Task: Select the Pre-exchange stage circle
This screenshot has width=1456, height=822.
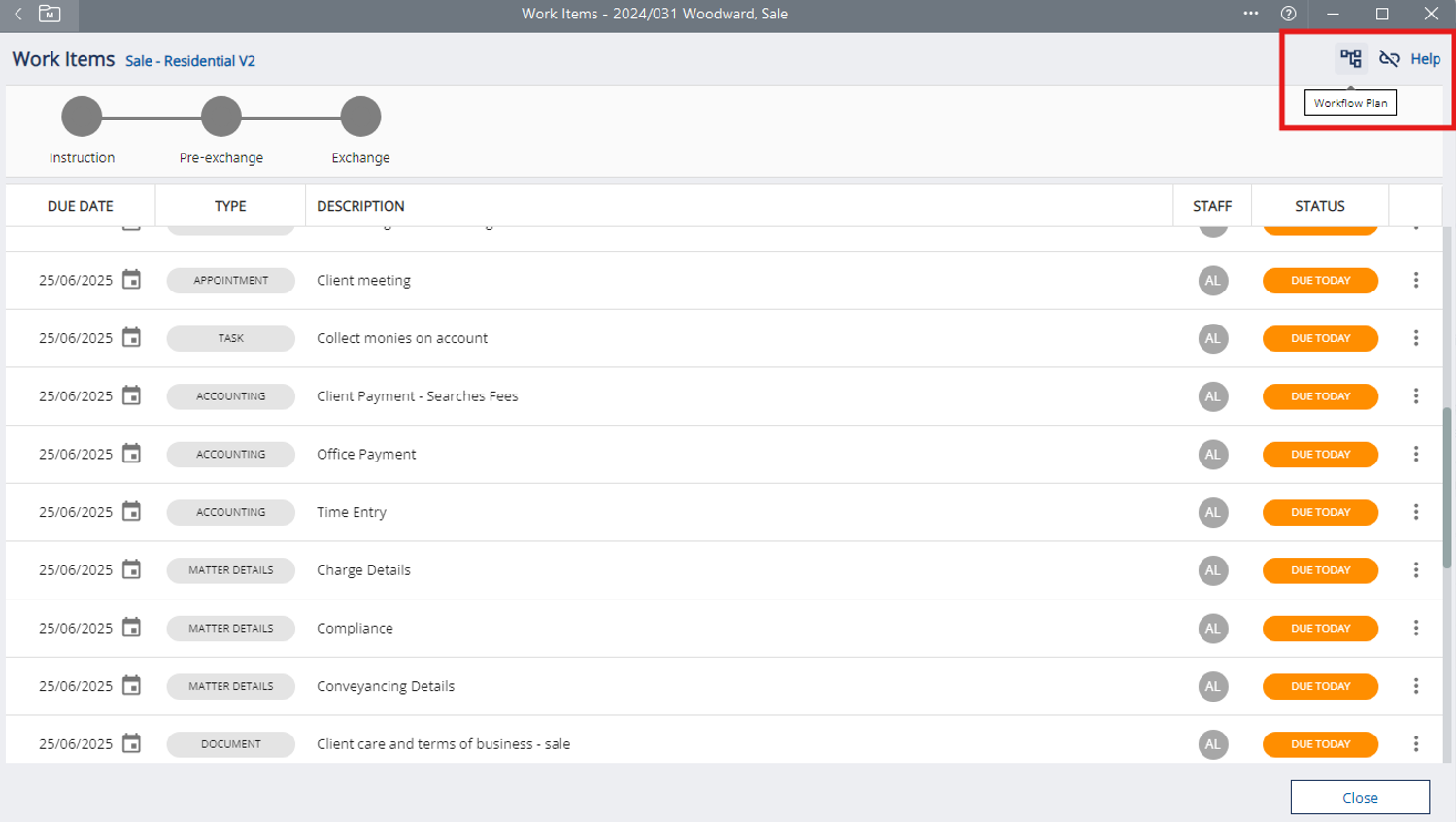Action: click(221, 117)
